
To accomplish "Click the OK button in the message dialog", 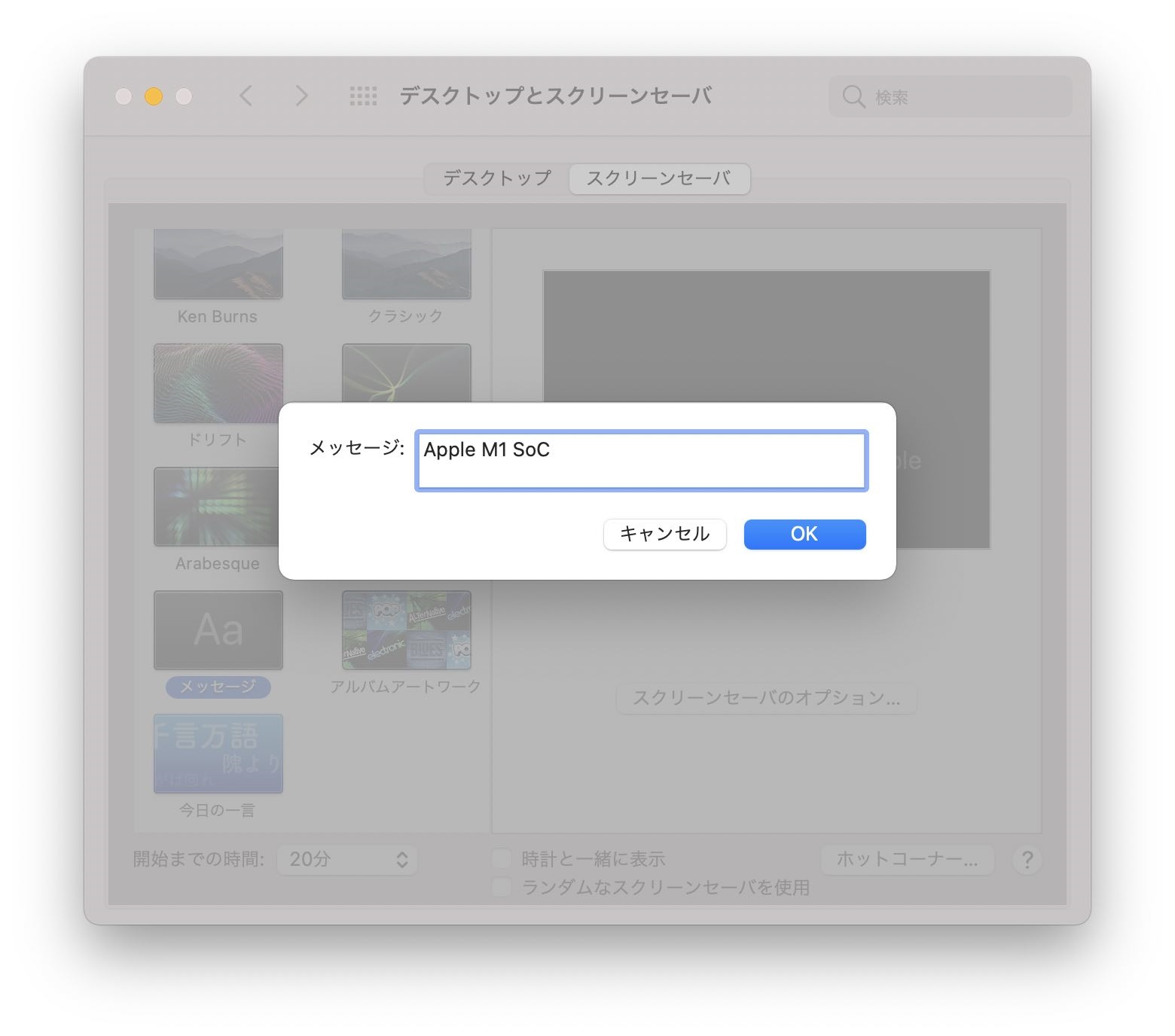I will [x=804, y=534].
